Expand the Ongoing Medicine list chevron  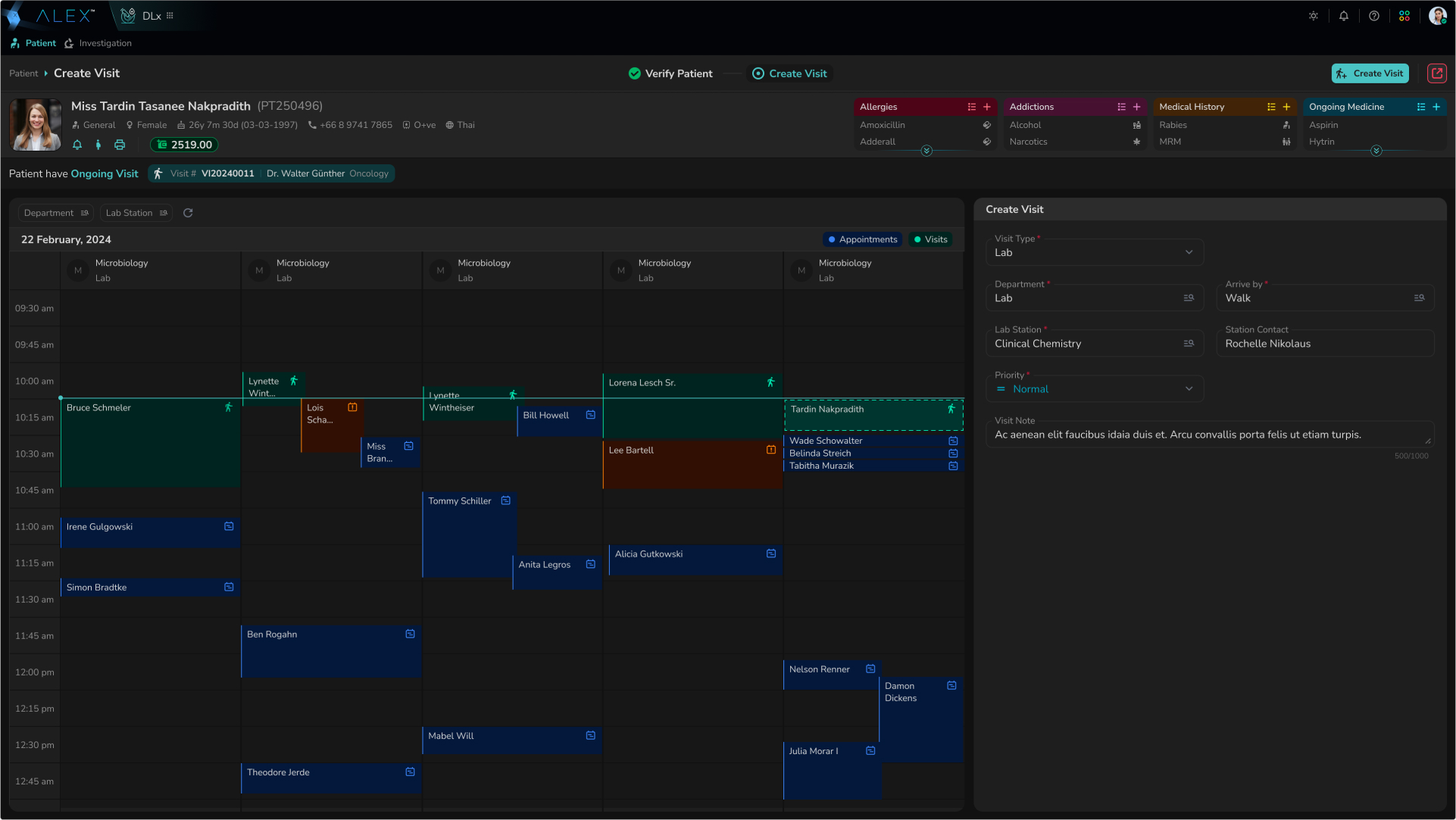[x=1376, y=151]
